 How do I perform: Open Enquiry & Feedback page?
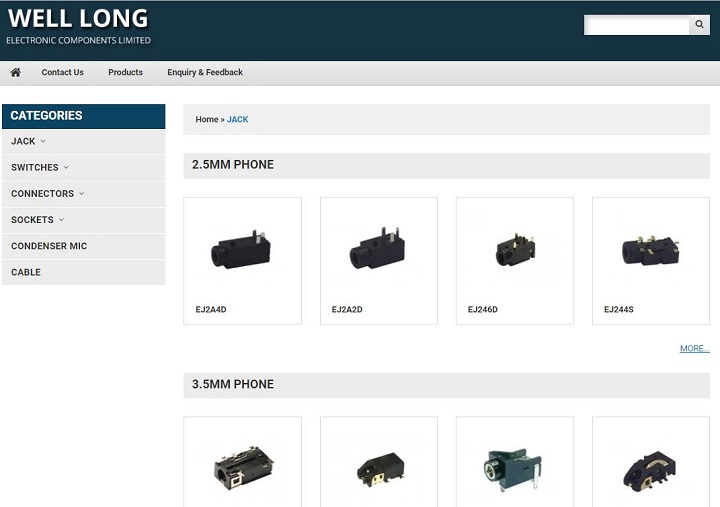click(205, 73)
